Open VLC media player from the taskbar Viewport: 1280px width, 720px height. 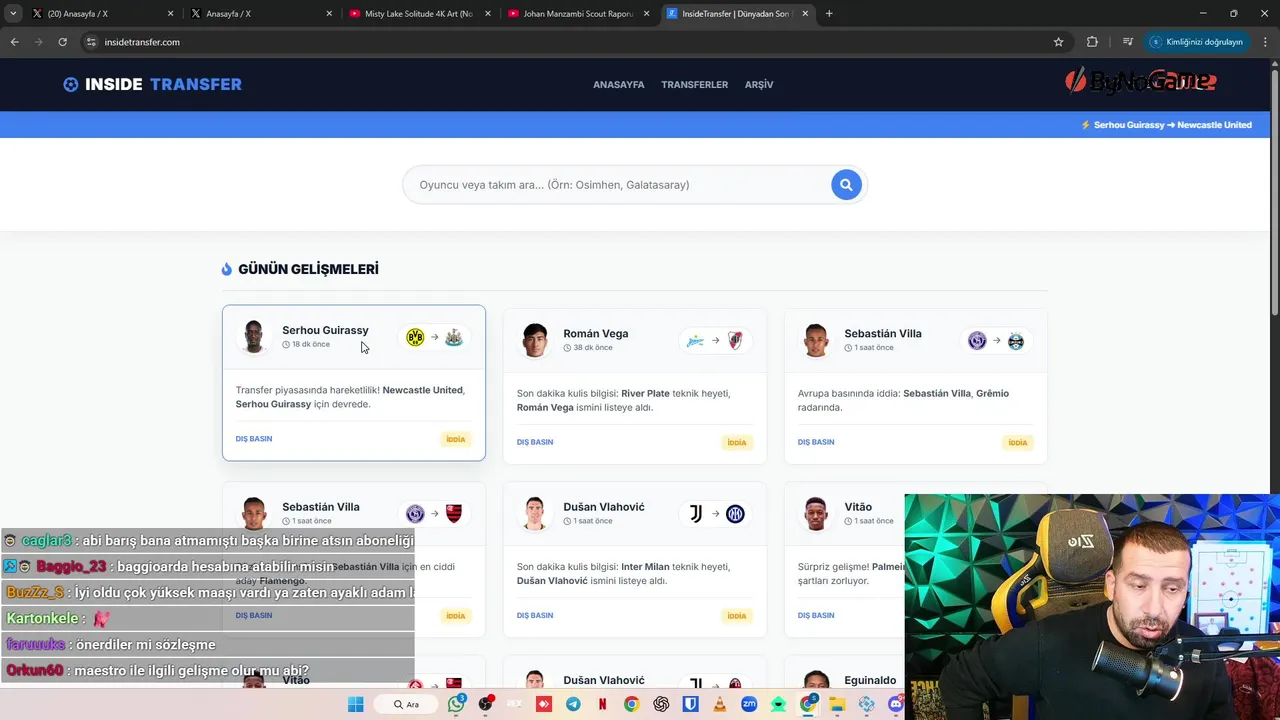coord(719,704)
